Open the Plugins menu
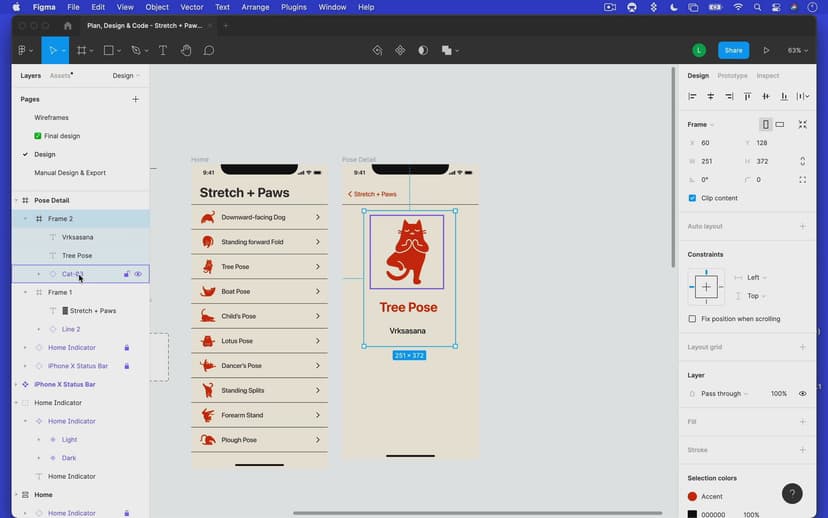 [x=293, y=7]
